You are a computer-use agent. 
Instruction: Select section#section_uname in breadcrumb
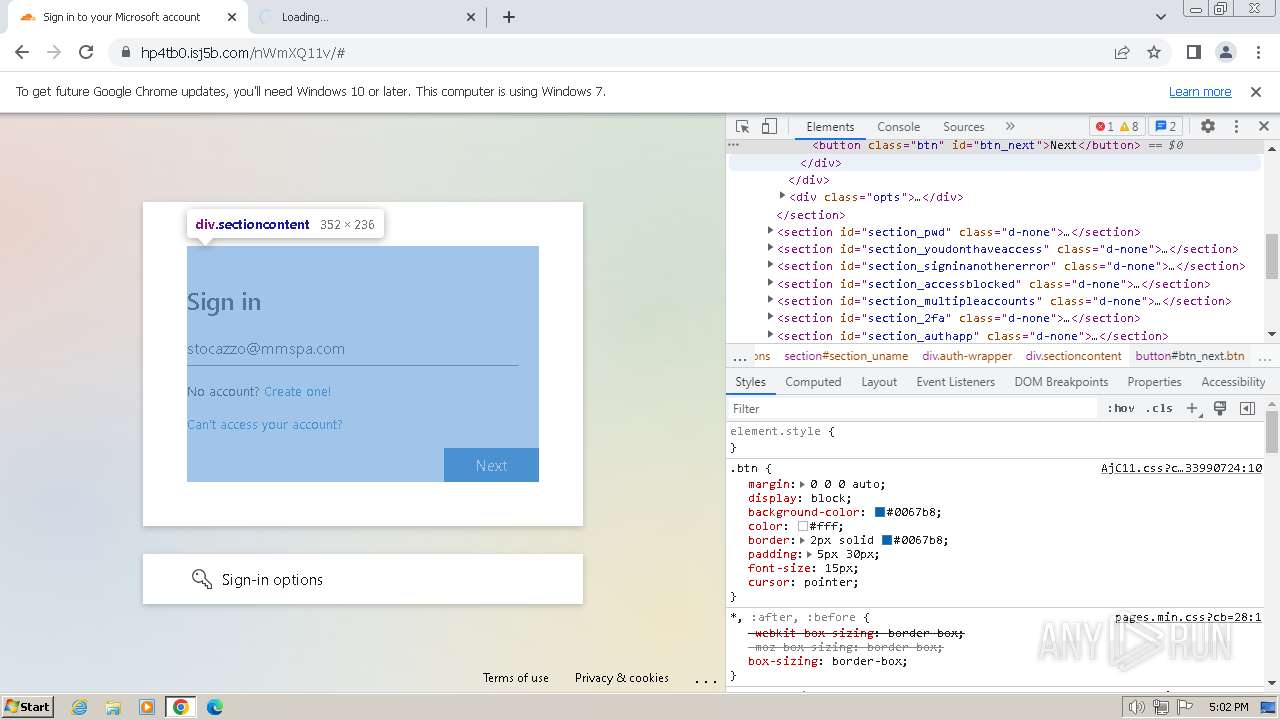[x=846, y=356]
